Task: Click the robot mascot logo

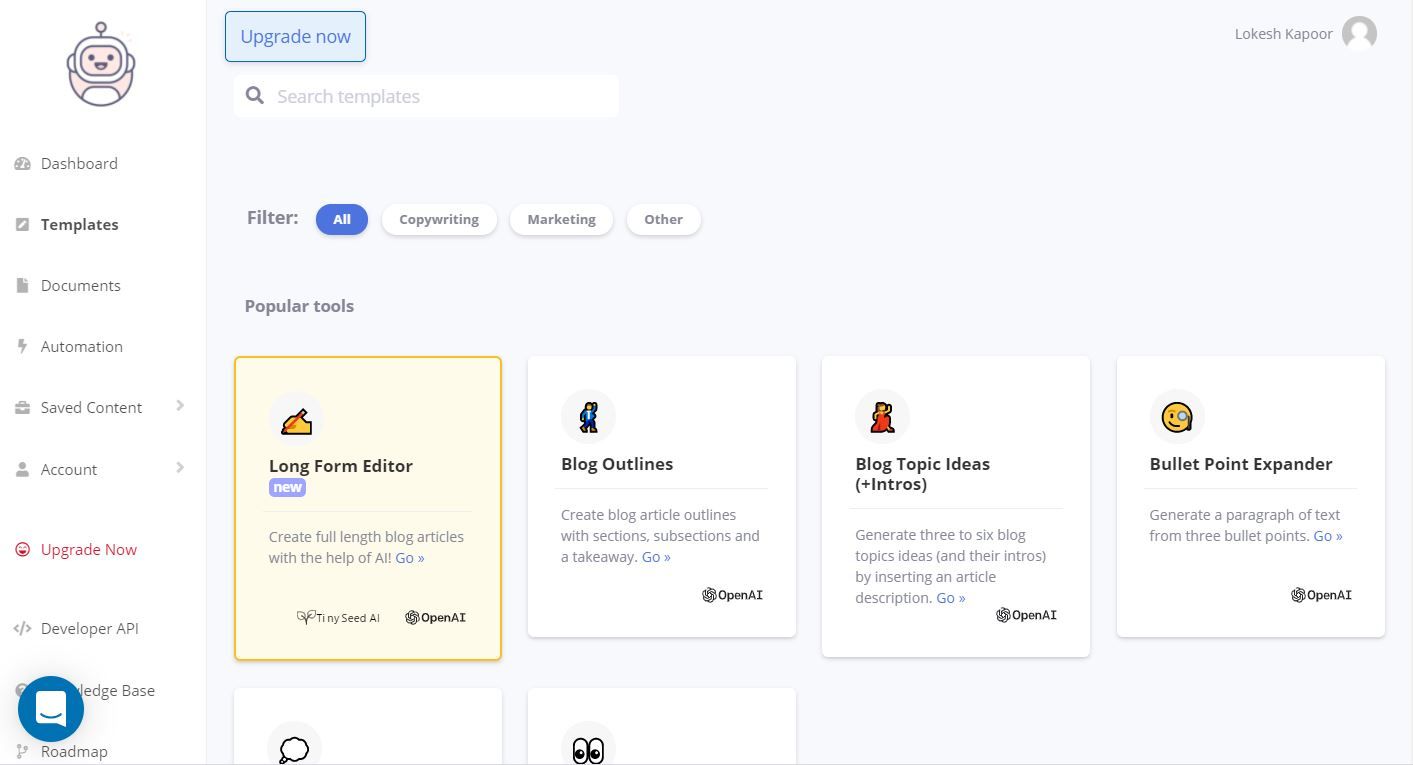Action: click(x=100, y=63)
